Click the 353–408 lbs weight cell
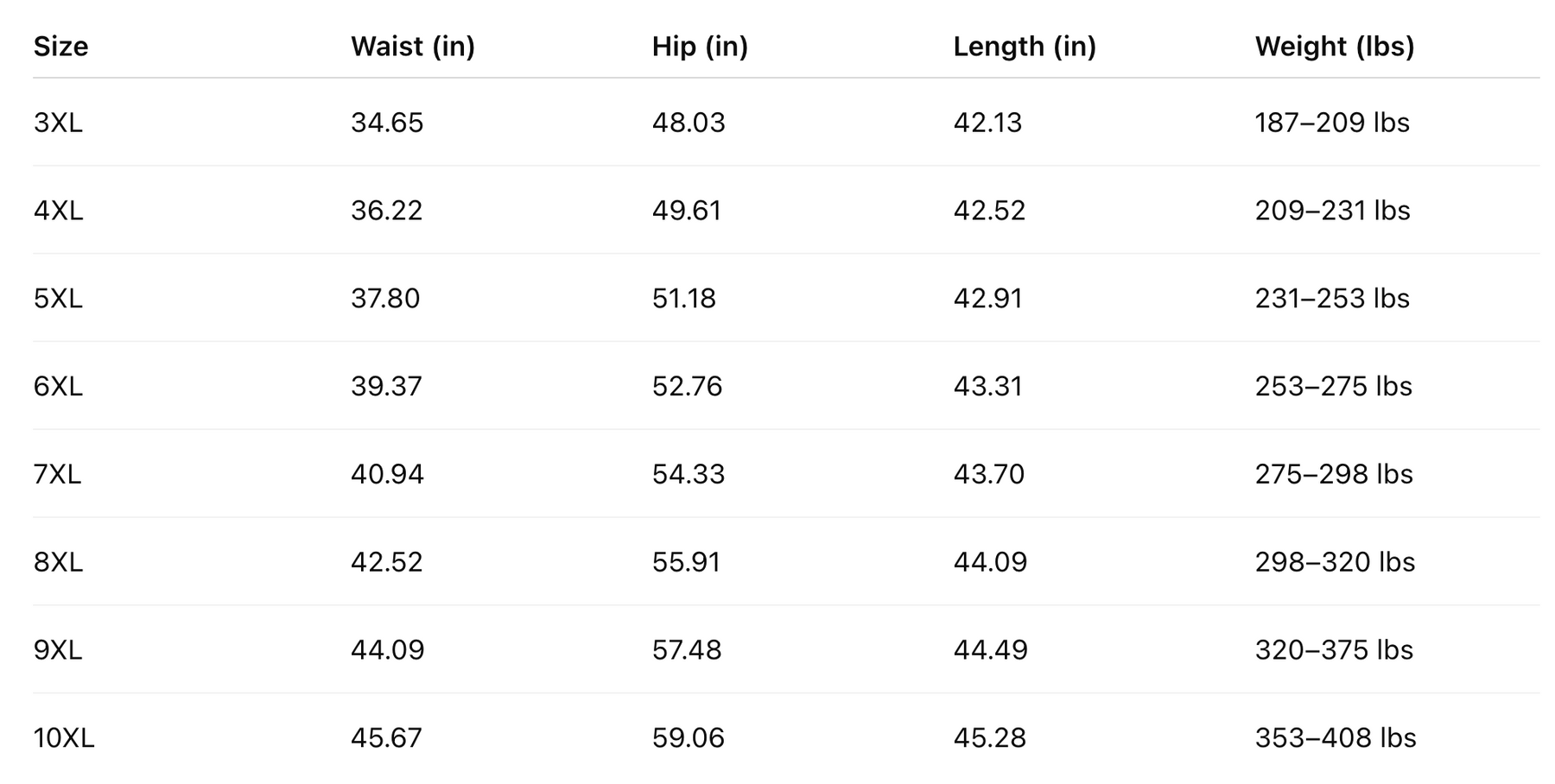1555x784 pixels. click(x=1335, y=737)
